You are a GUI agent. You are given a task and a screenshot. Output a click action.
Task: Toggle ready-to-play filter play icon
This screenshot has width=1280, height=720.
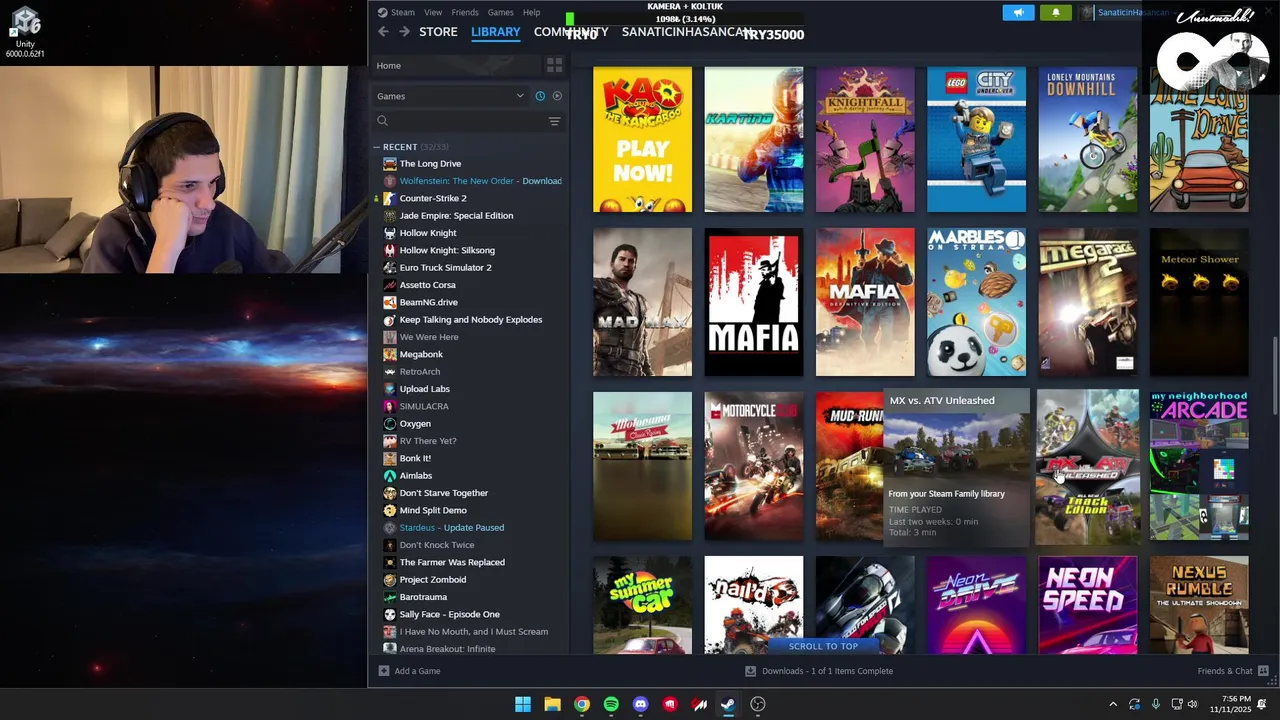557,96
